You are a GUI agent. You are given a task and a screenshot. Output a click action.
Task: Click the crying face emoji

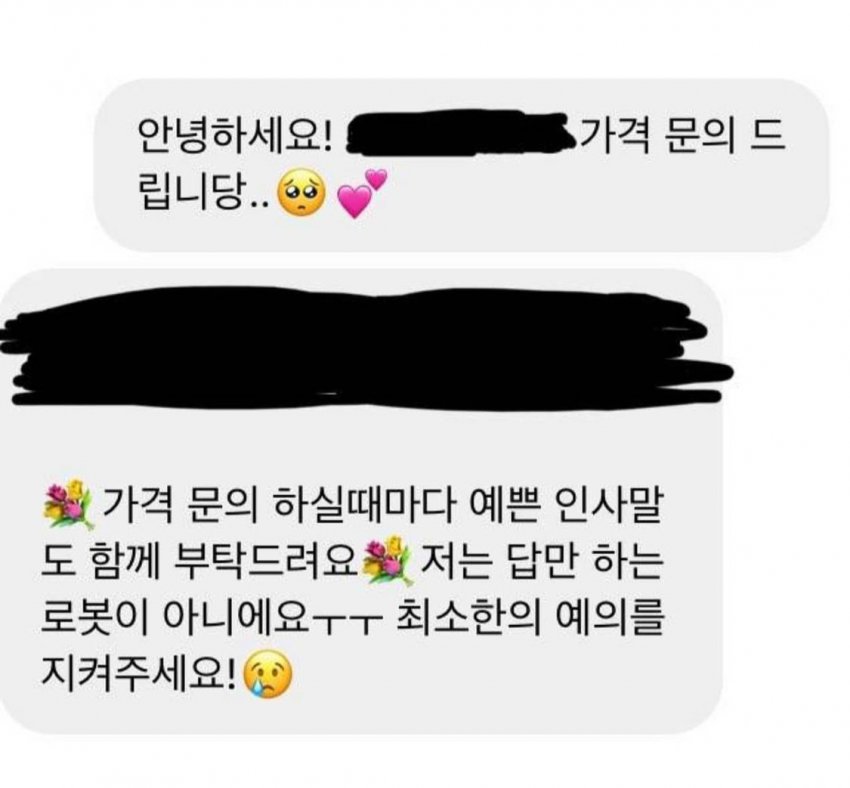(x=268, y=676)
